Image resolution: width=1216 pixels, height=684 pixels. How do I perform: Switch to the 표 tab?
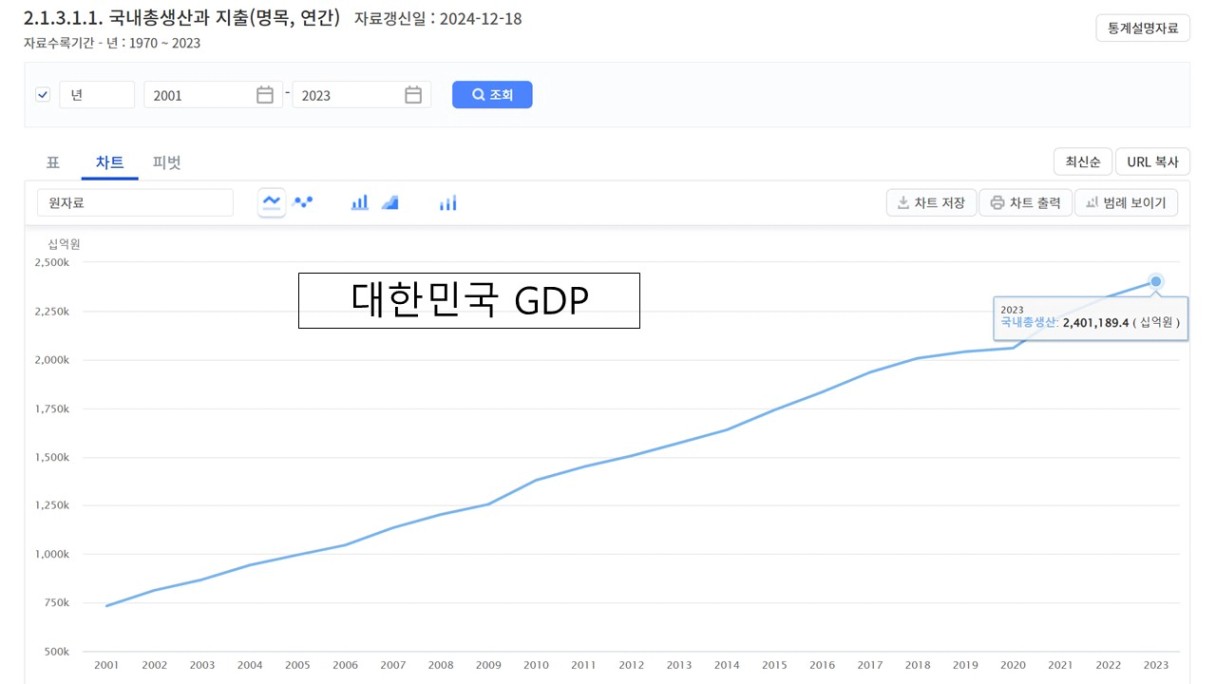(x=53, y=162)
